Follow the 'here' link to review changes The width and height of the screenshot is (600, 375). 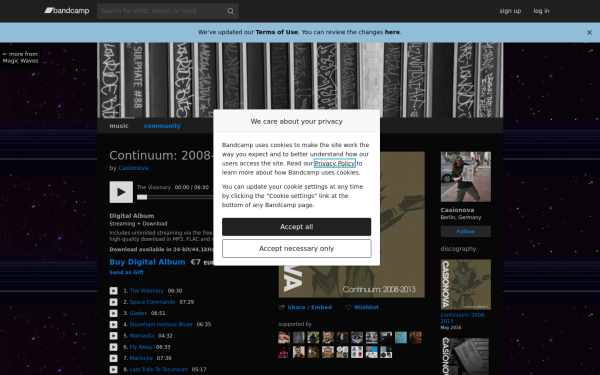pos(392,32)
